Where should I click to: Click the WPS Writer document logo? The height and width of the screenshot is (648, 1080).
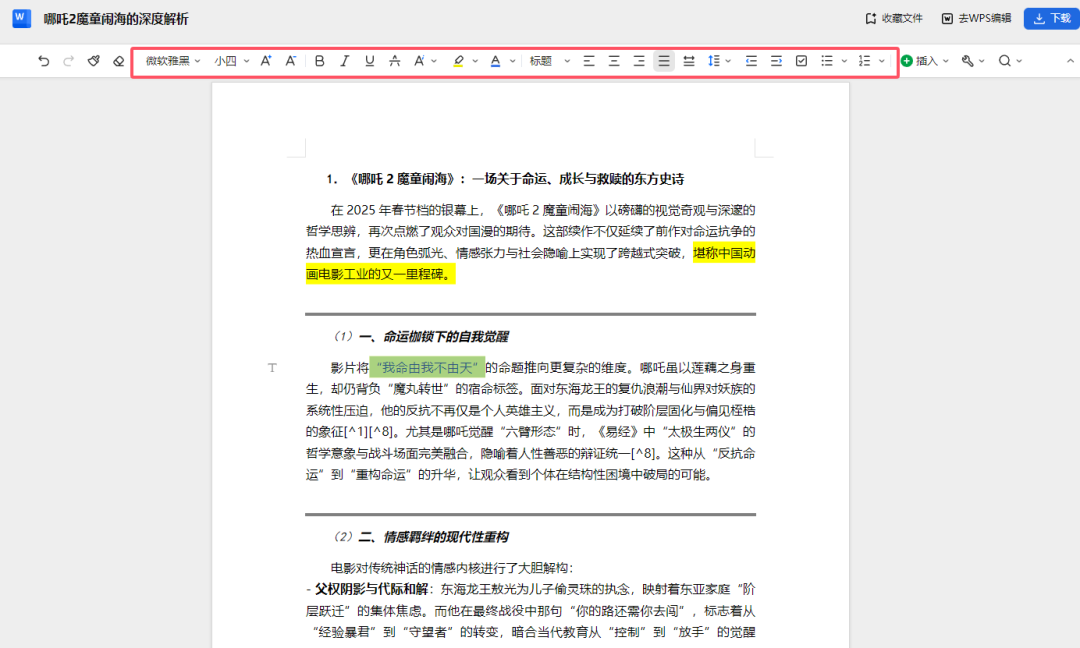(x=21, y=18)
